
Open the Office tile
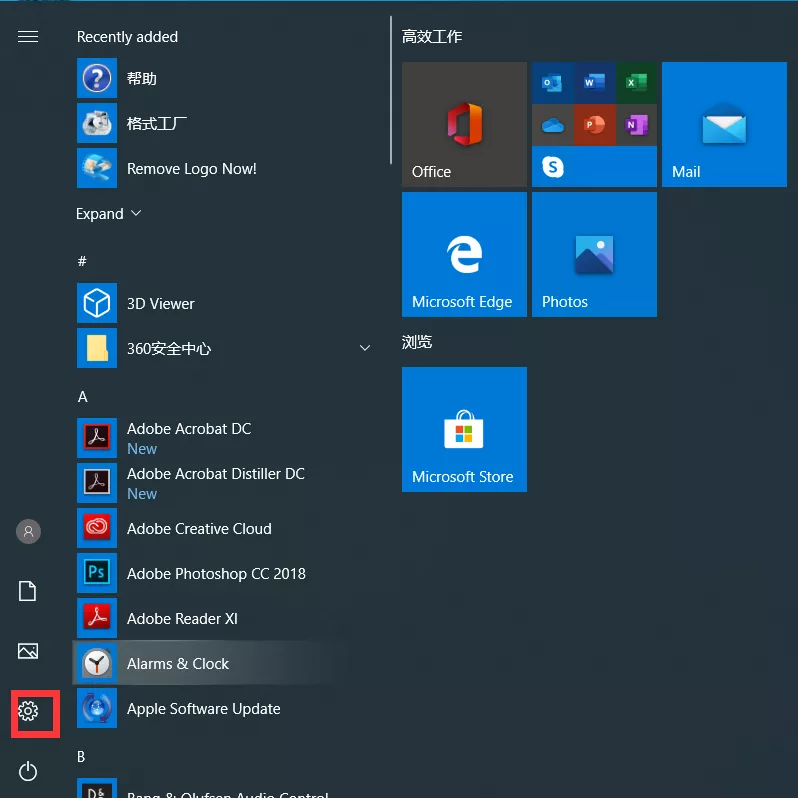pos(464,124)
